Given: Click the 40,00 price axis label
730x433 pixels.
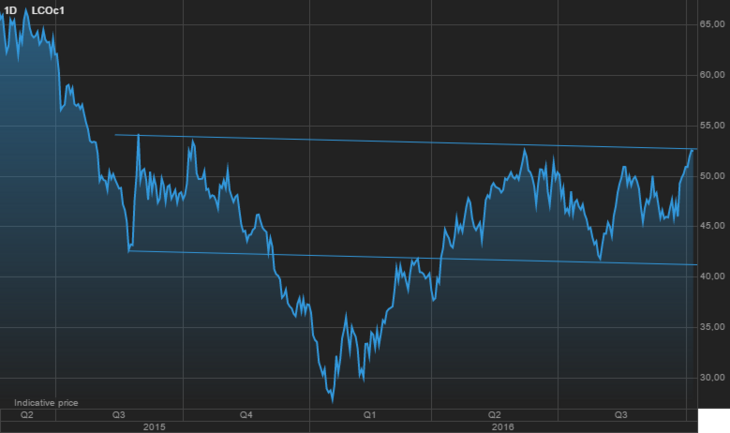Looking at the screenshot, I should 712,277.
